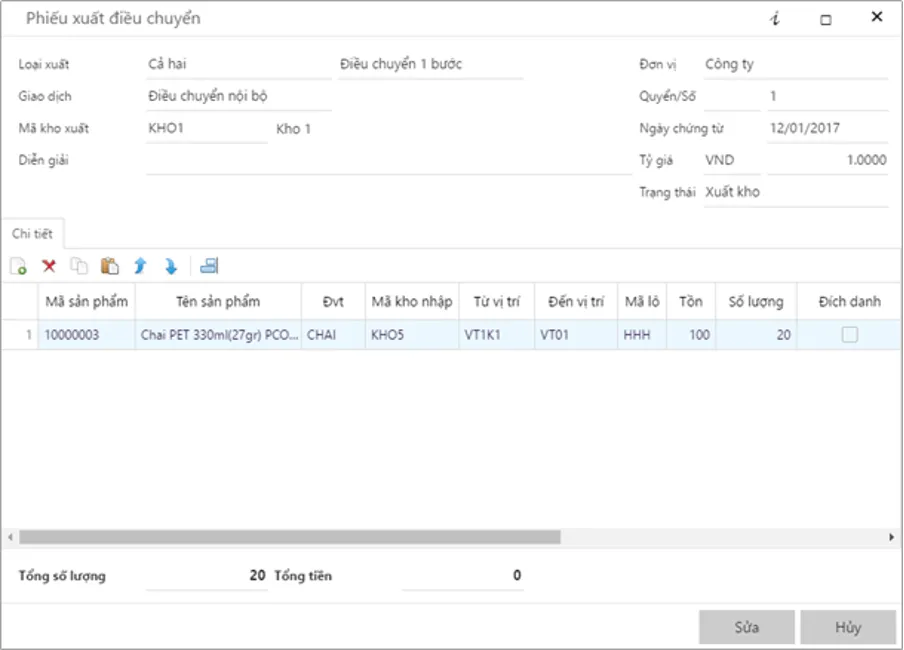Image resolution: width=904 pixels, height=650 pixels.
Task: Open the Chi tiết tab
Action: (x=32, y=234)
